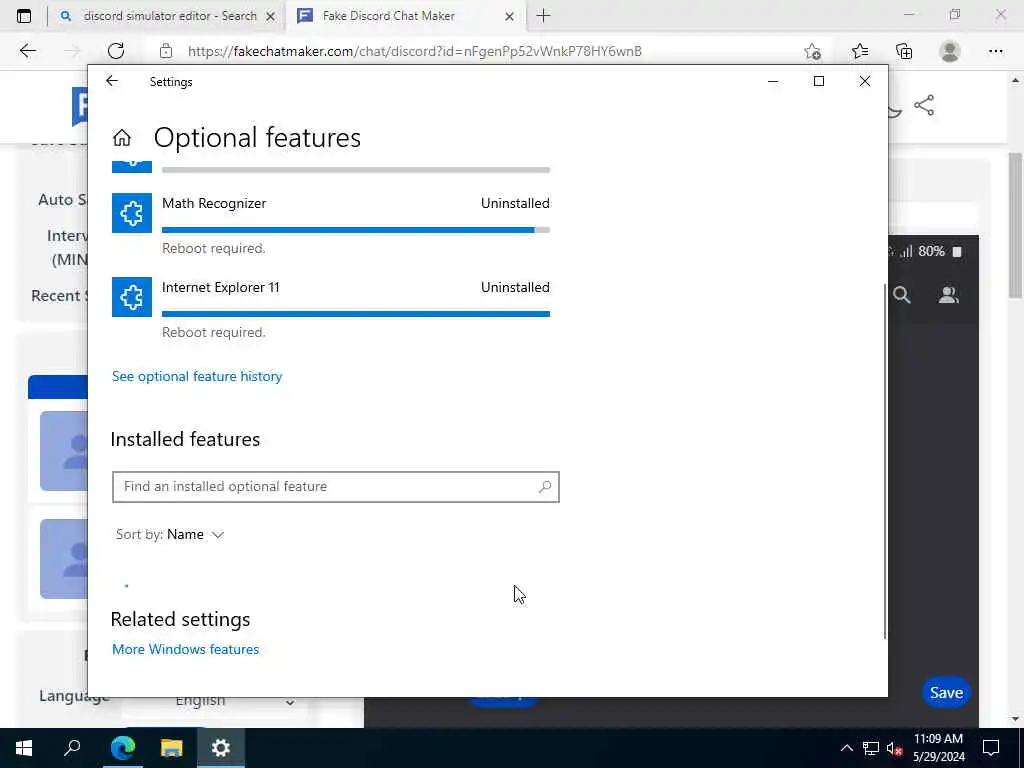1024x768 pixels.
Task: Open Edge Collections
Action: click(x=904, y=51)
